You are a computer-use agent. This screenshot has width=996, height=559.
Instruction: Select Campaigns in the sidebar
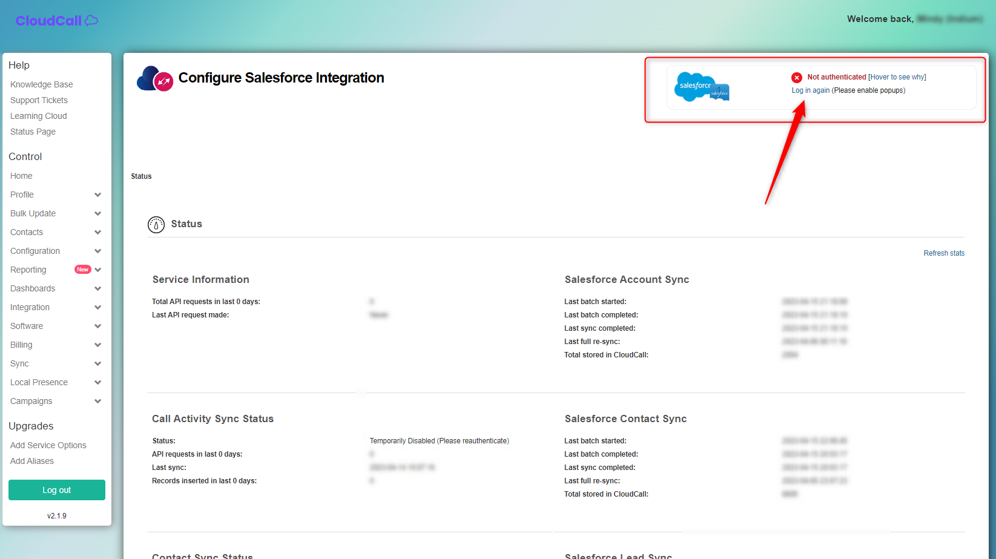[31, 401]
